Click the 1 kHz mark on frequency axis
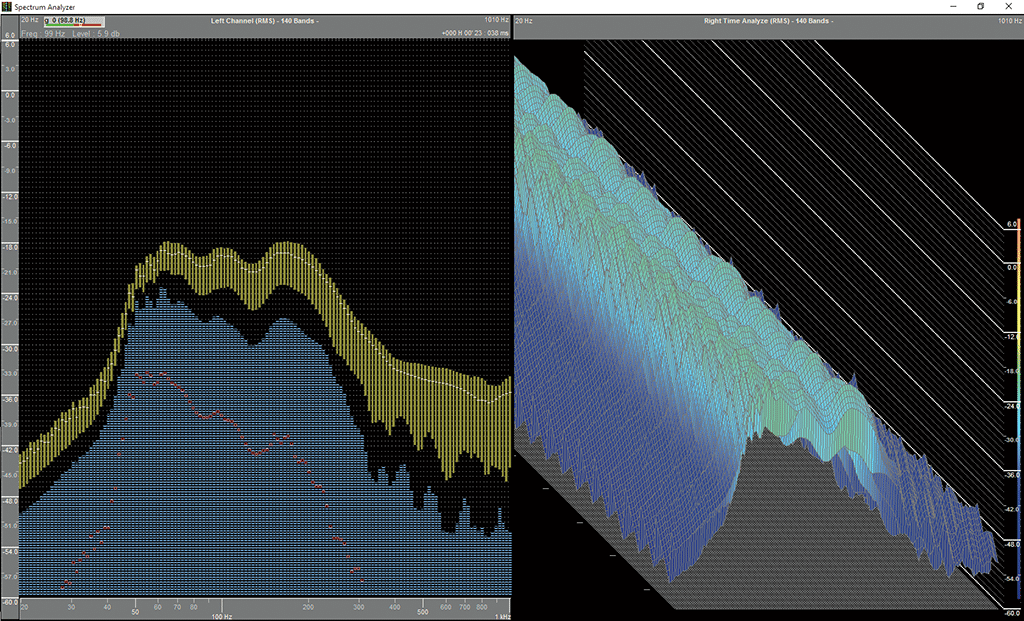 click(x=502, y=615)
